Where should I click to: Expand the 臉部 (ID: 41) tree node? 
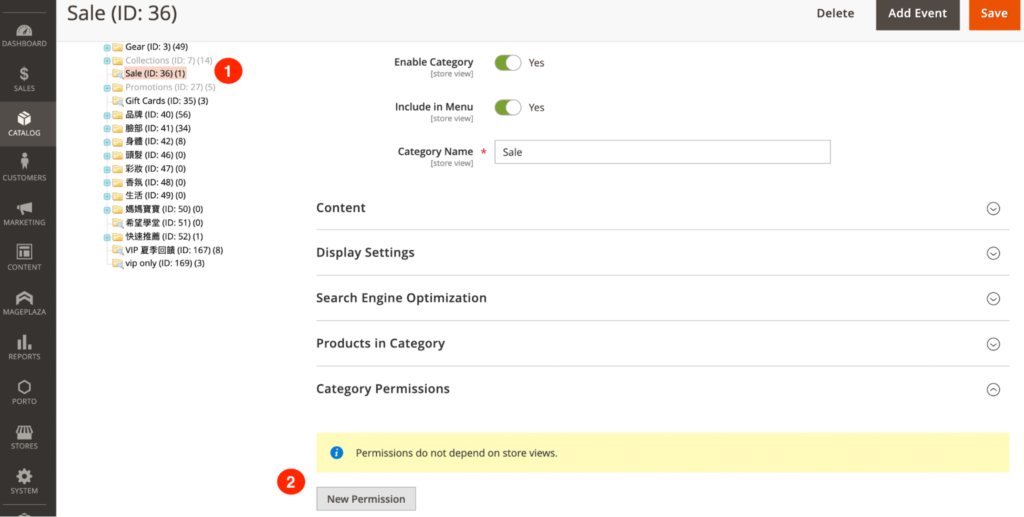coord(107,129)
